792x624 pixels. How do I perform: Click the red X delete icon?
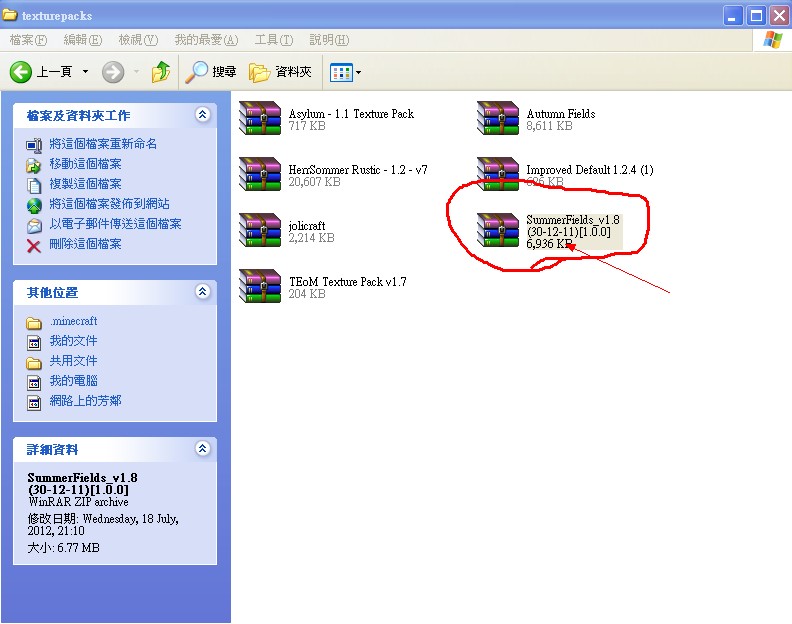34,246
